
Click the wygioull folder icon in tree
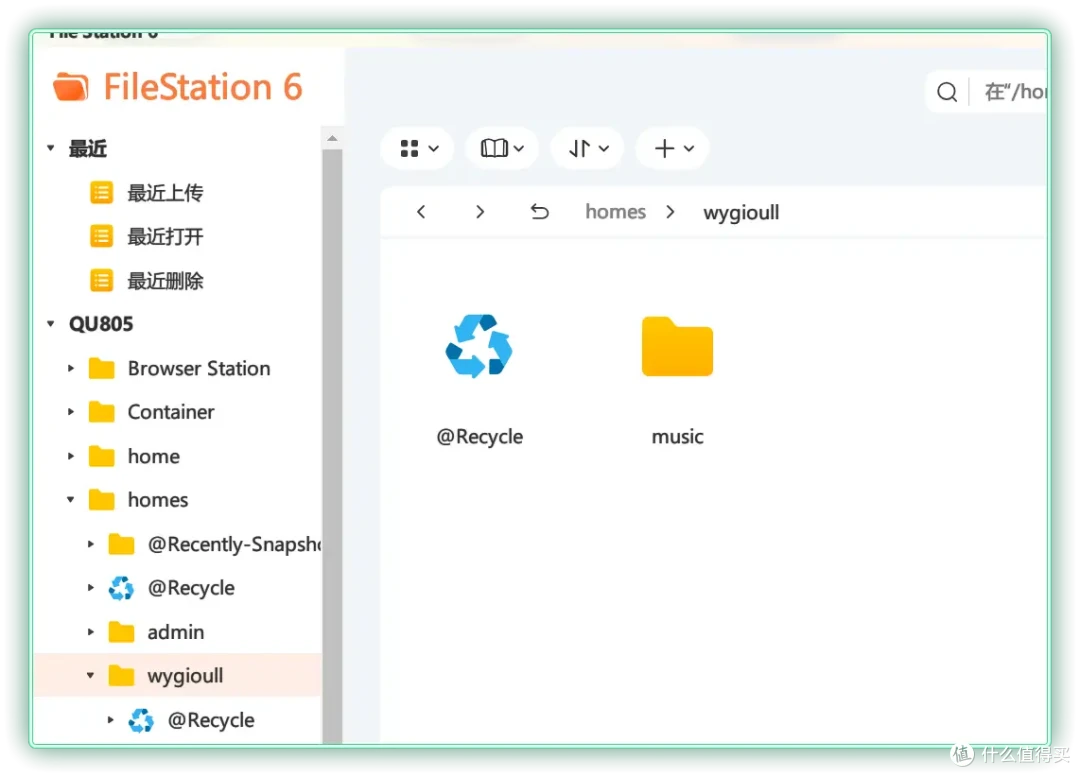coord(121,676)
